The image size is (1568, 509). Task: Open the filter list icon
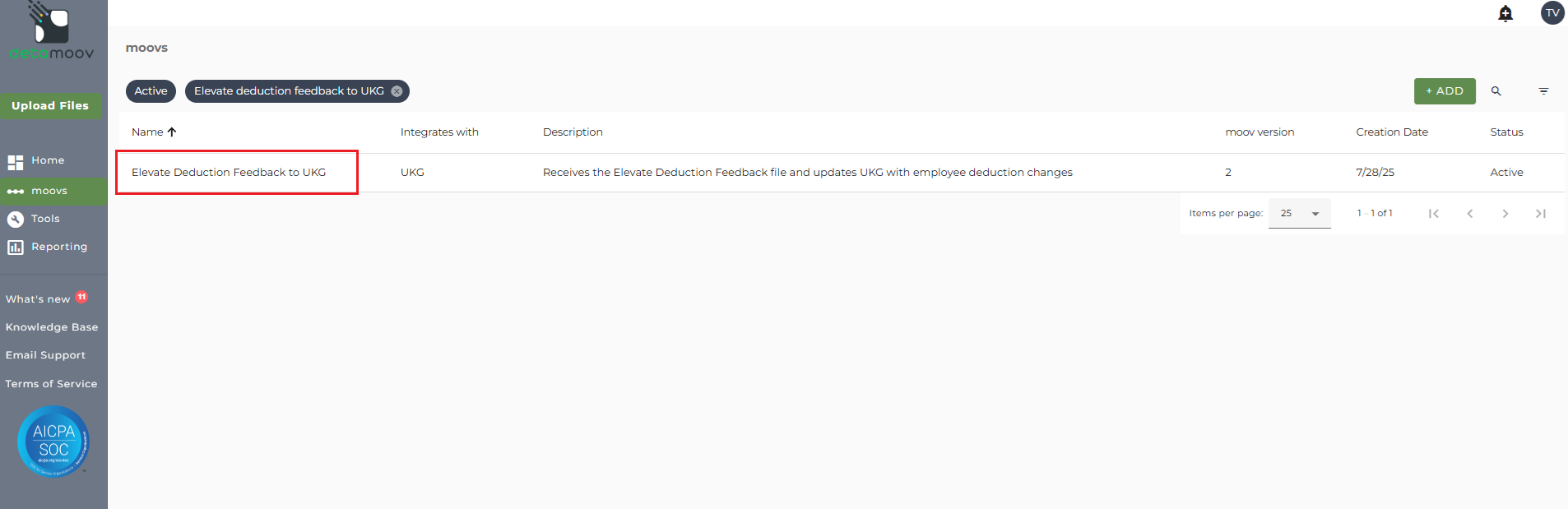point(1543,91)
